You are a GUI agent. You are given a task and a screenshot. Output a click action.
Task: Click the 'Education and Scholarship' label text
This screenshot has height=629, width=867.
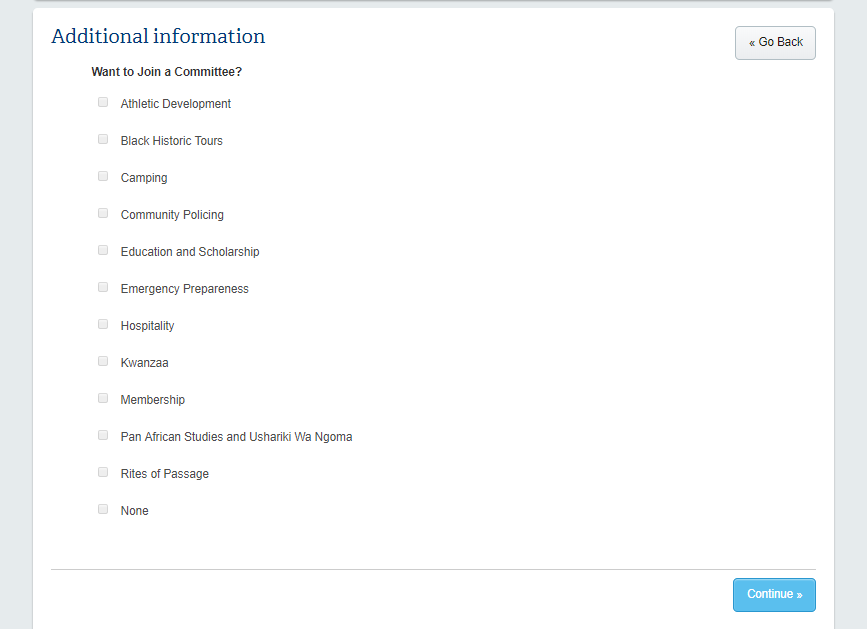[190, 252]
